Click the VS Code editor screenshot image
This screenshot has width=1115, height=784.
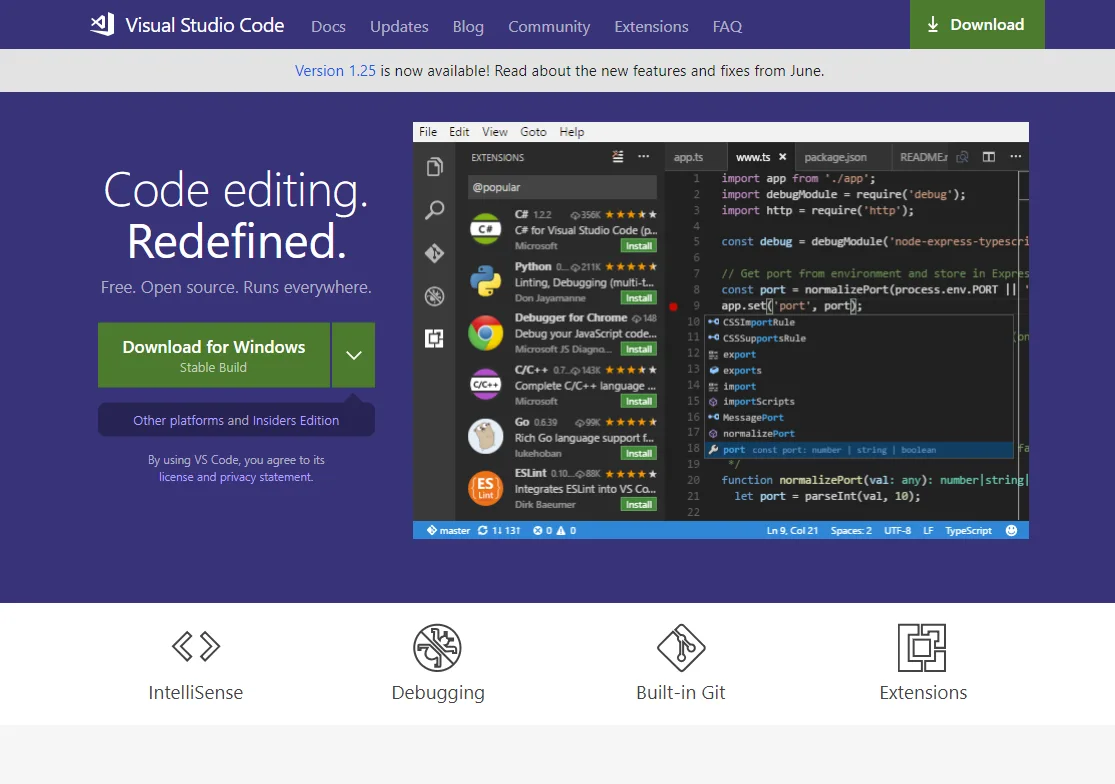(x=720, y=330)
